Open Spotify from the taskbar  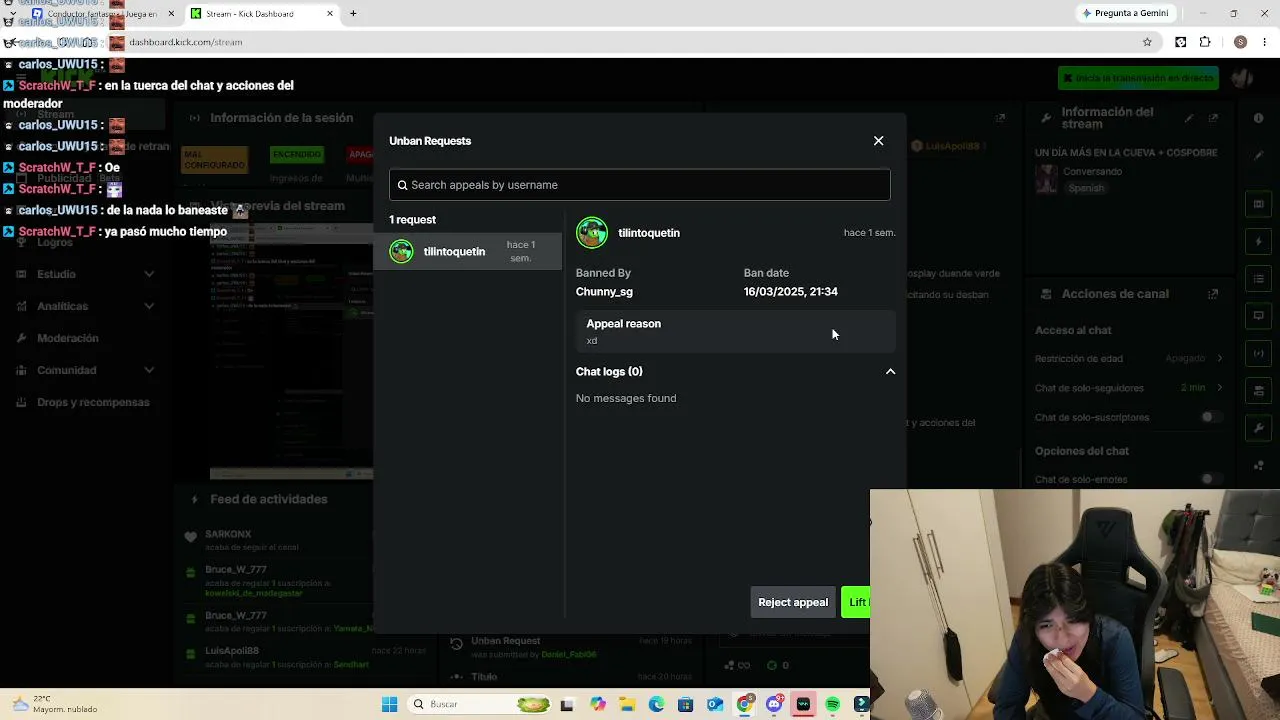pyautogui.click(x=832, y=704)
